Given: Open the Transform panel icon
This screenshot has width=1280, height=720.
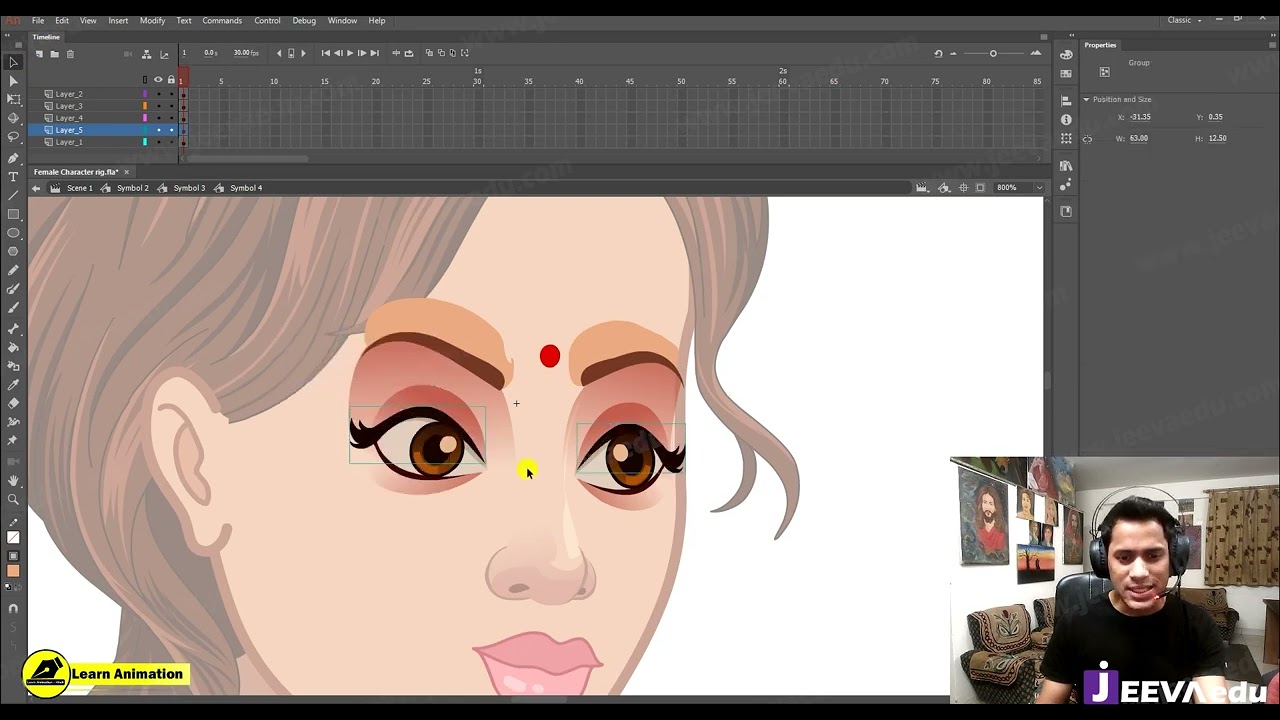Looking at the screenshot, I should pos(1066,138).
